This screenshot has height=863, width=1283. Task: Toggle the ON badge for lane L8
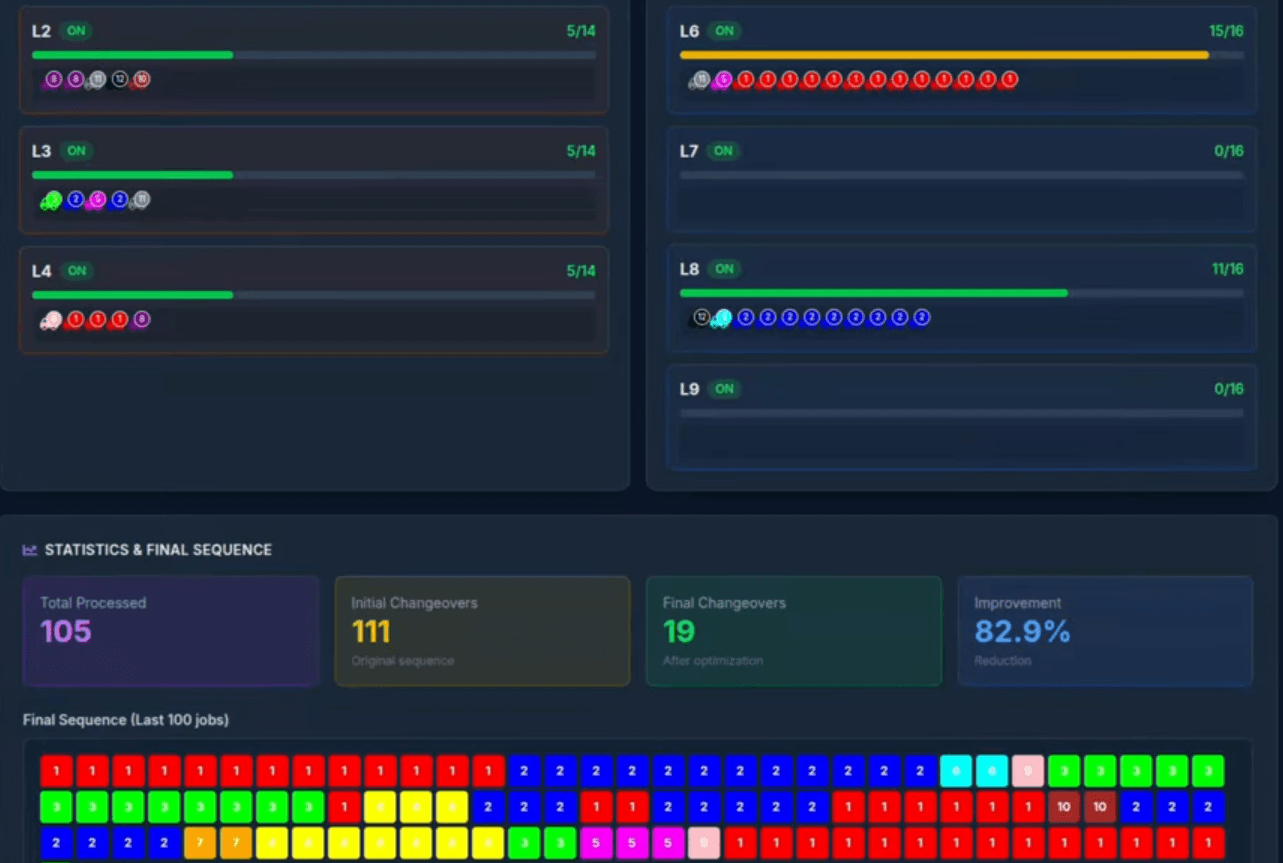tap(724, 269)
